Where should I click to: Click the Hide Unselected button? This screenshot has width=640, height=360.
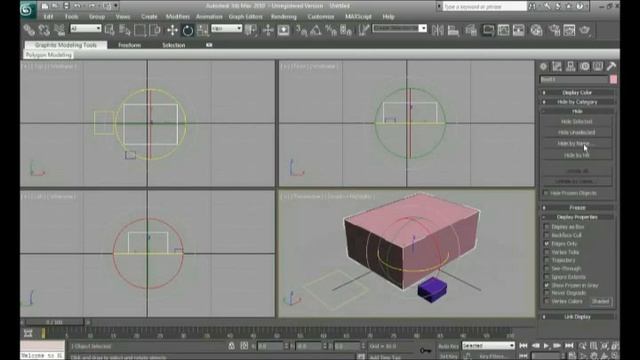pos(577,133)
